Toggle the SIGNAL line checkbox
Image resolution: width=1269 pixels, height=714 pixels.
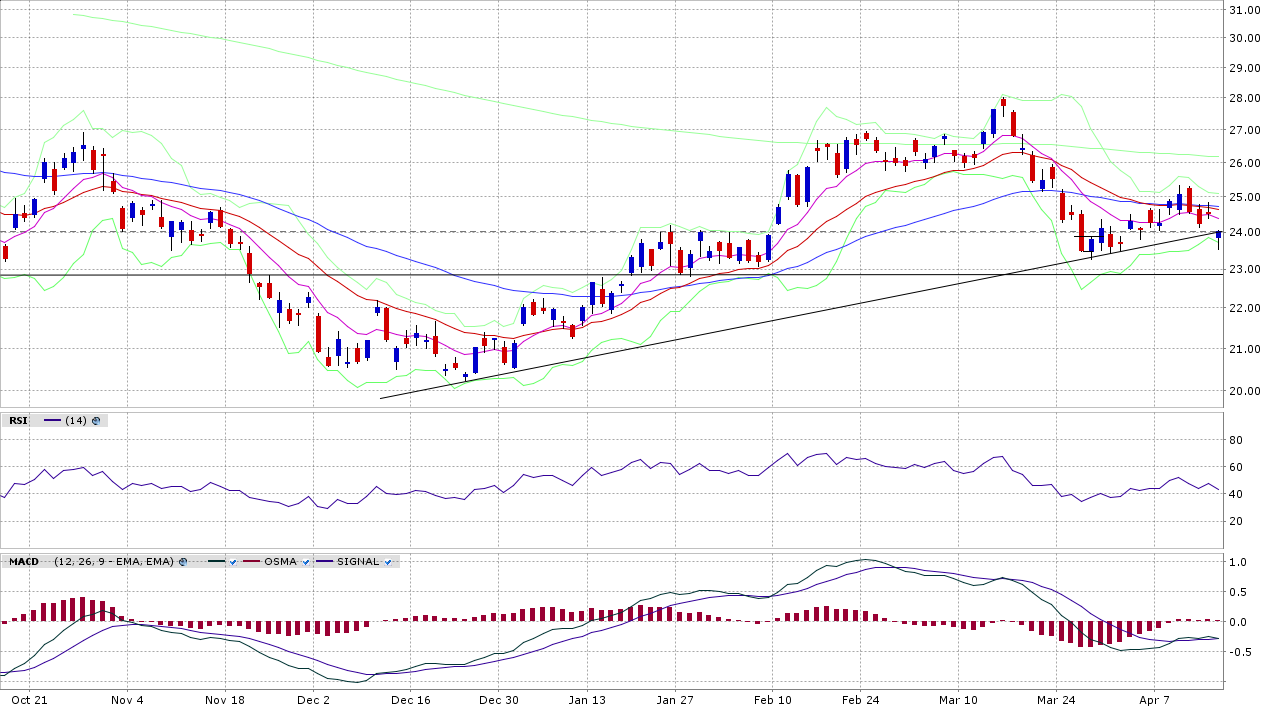pos(388,562)
